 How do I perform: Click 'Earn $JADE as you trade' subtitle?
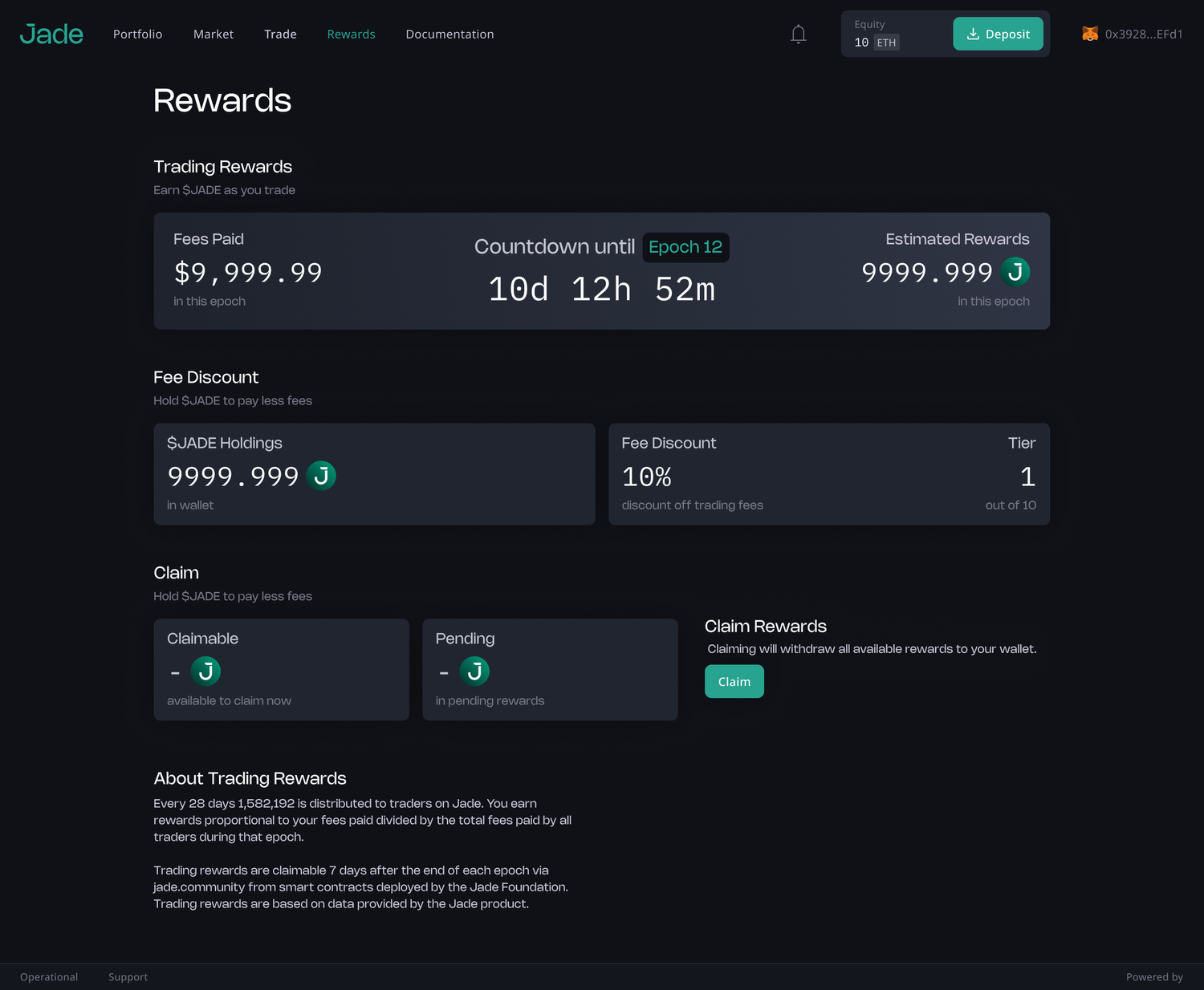pyautogui.click(x=224, y=190)
